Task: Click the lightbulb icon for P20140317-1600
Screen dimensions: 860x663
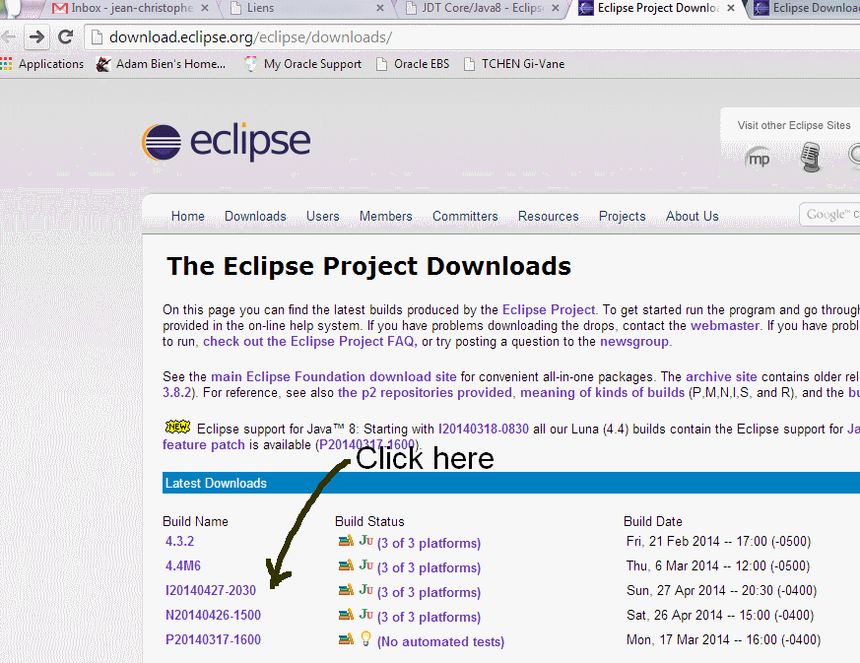Action: 366,640
